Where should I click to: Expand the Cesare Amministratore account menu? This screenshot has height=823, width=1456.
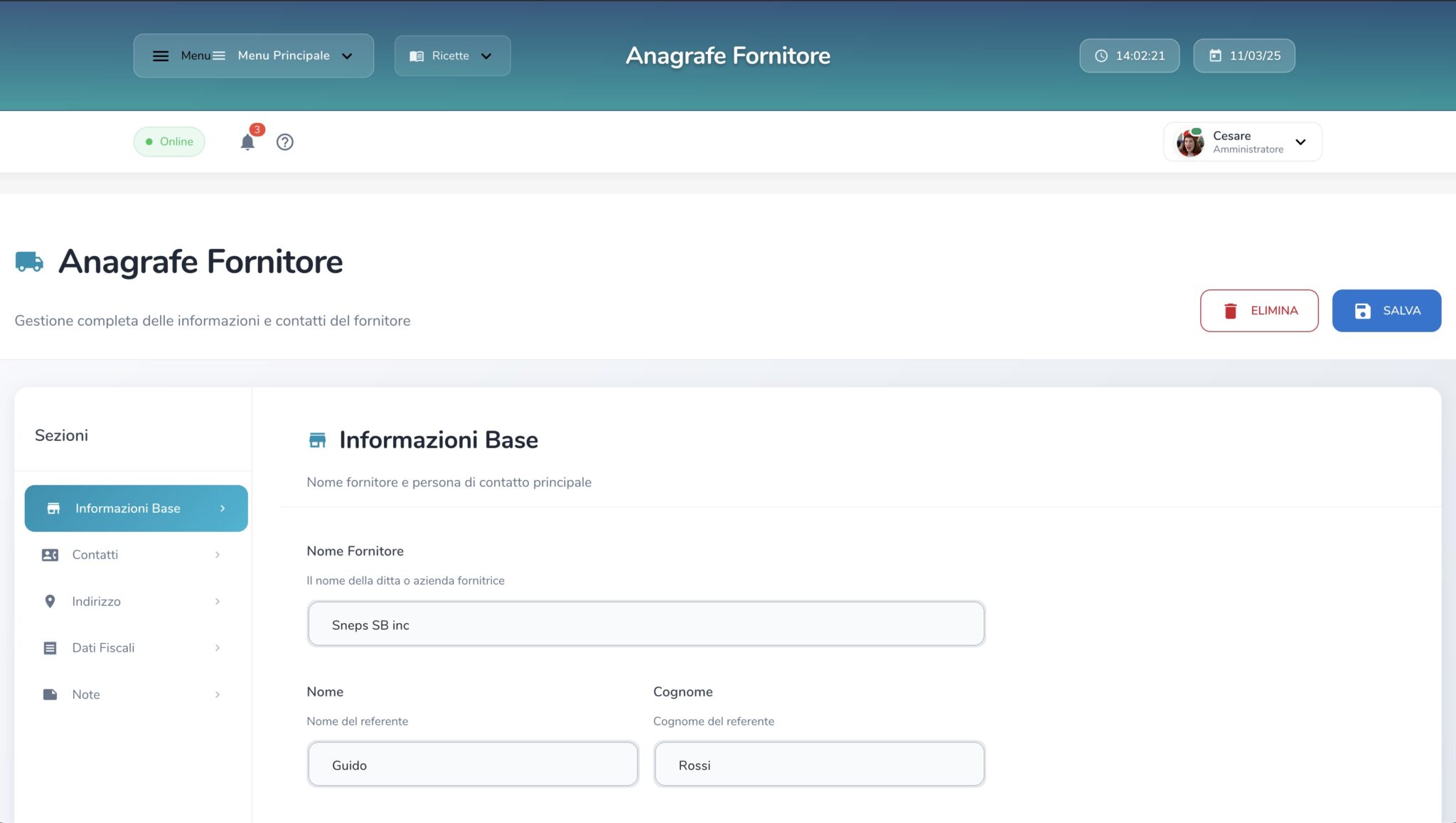1301,142
